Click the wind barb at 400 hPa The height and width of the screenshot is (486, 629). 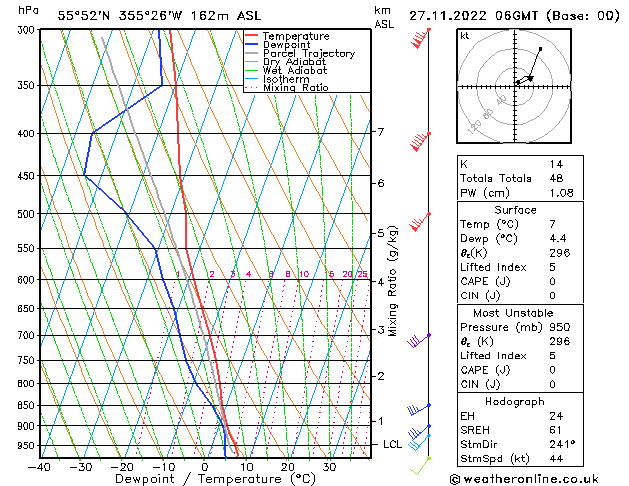pyautogui.click(x=420, y=142)
